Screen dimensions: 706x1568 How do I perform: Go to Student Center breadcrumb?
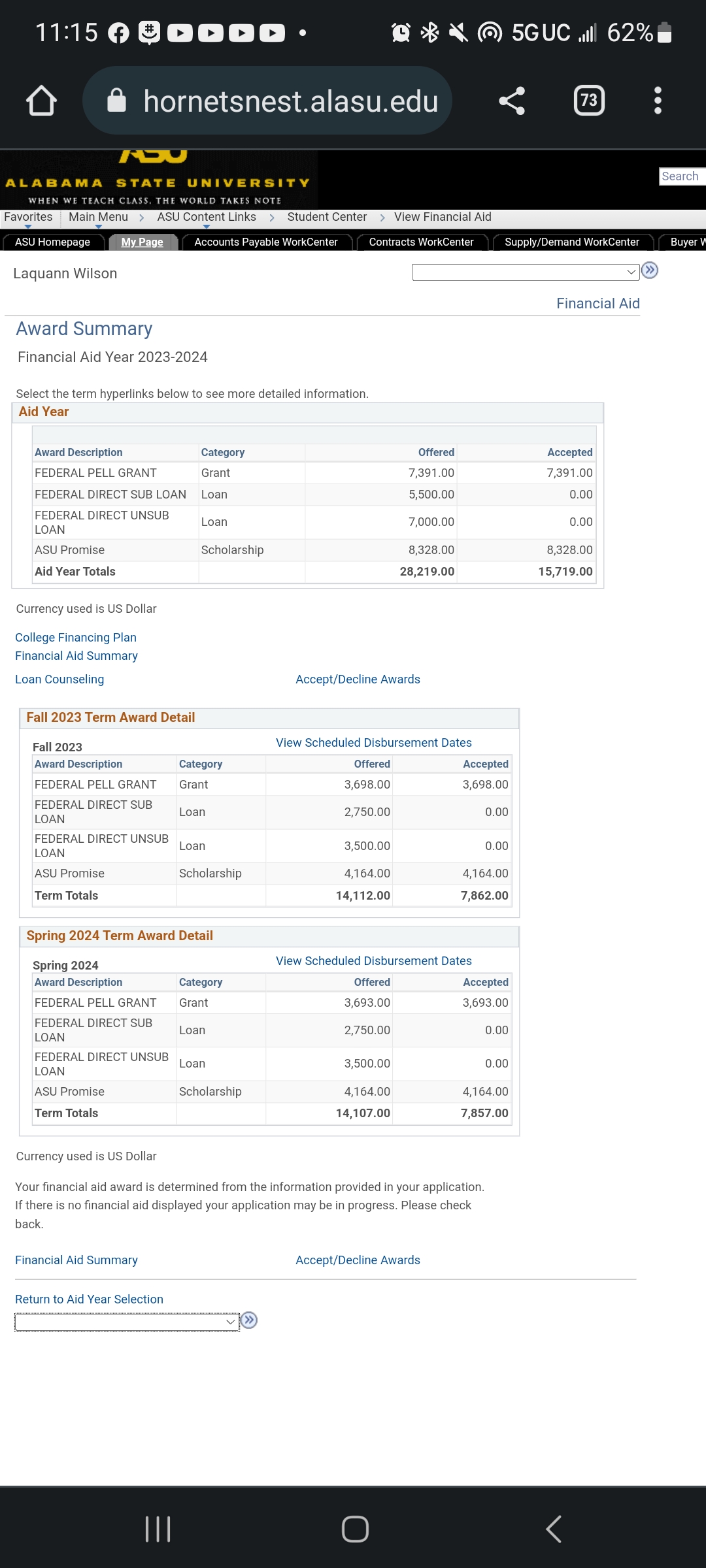point(327,218)
